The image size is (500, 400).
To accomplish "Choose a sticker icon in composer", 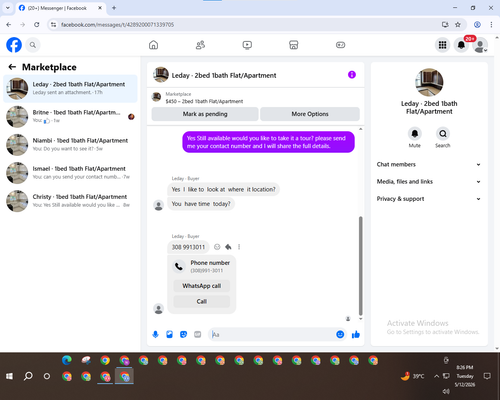I will [183, 334].
